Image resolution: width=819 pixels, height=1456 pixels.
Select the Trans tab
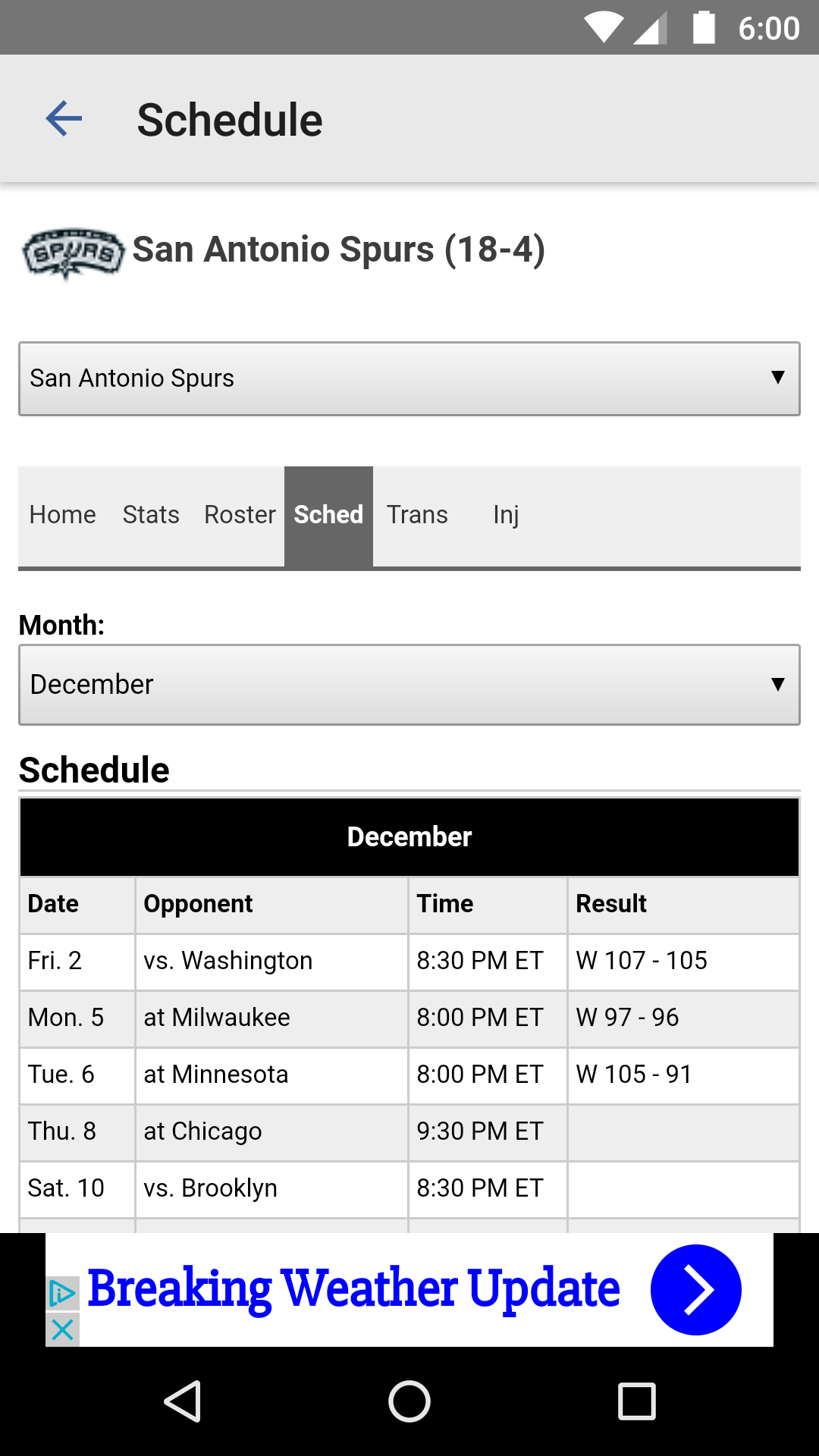tap(417, 515)
